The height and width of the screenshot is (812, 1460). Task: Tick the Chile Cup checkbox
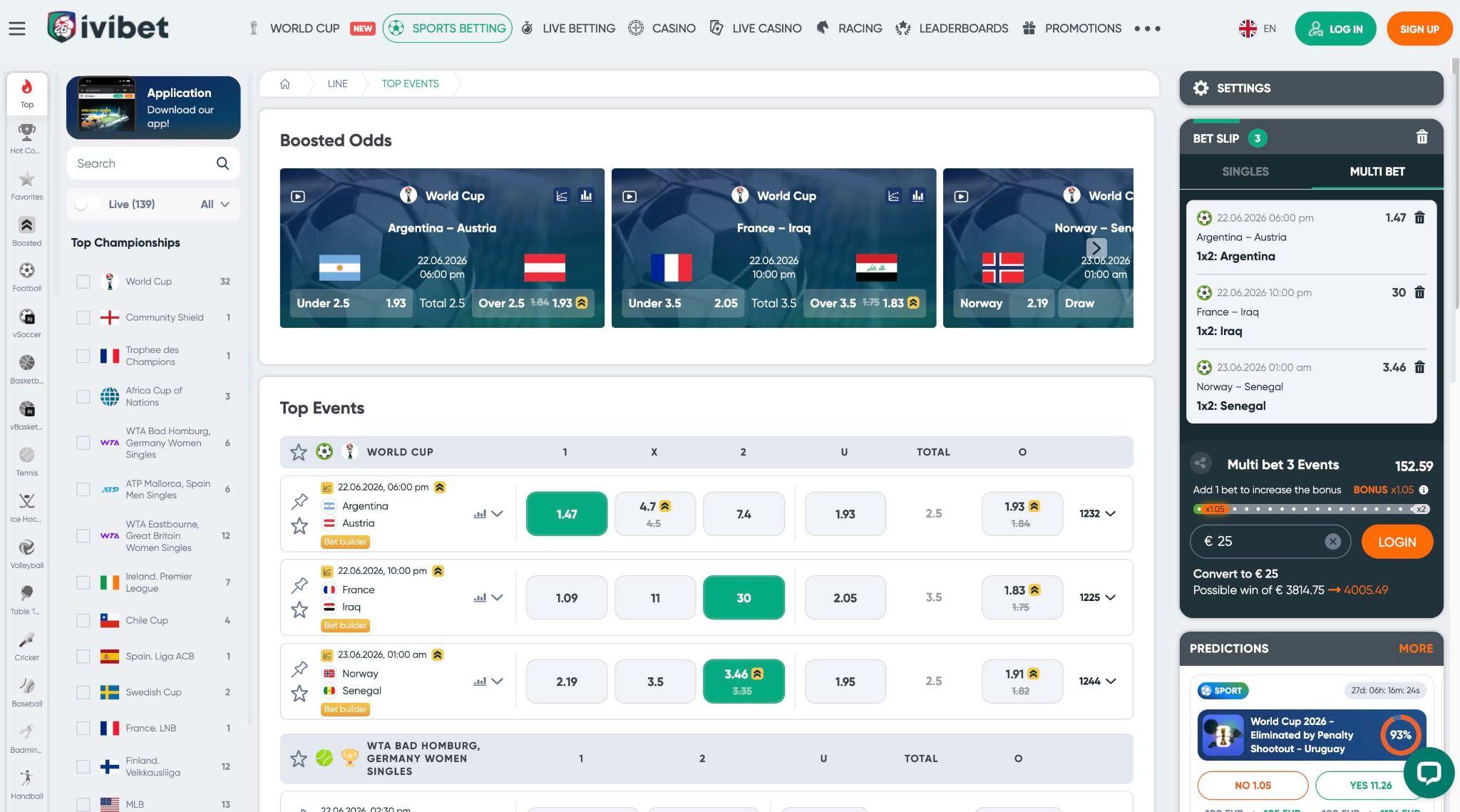click(x=83, y=620)
